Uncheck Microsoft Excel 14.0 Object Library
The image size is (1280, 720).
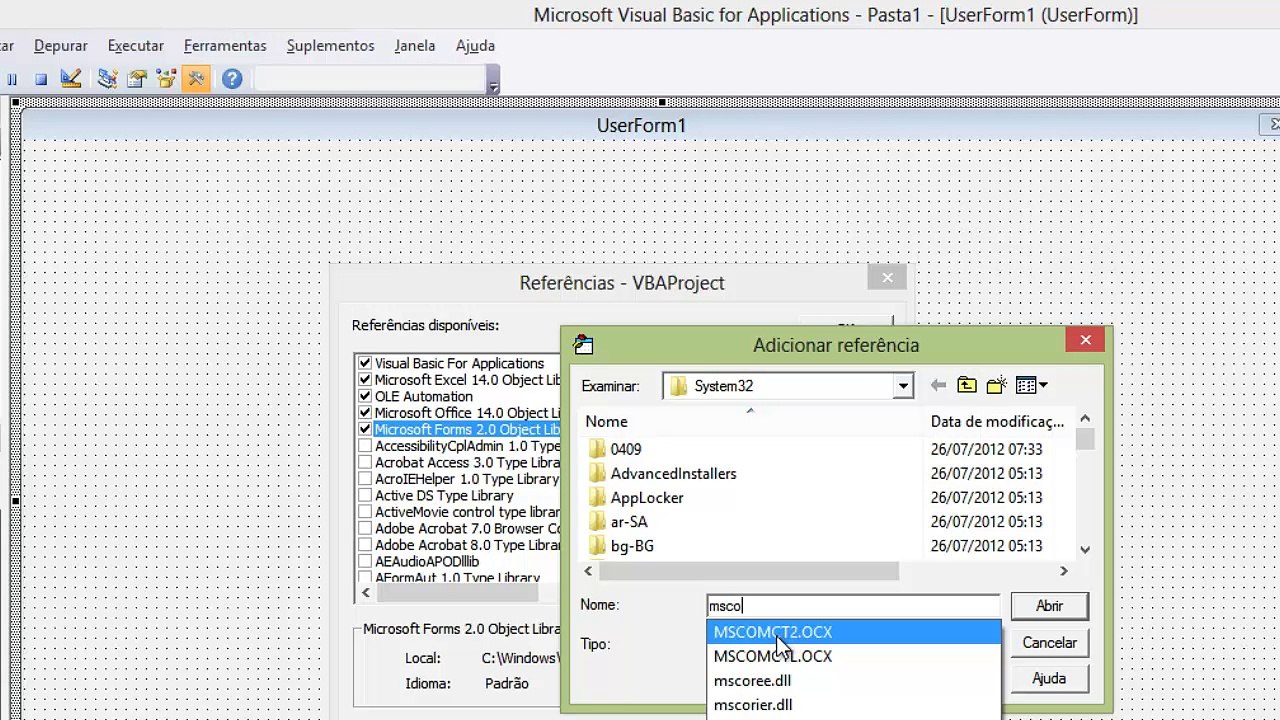click(x=365, y=380)
